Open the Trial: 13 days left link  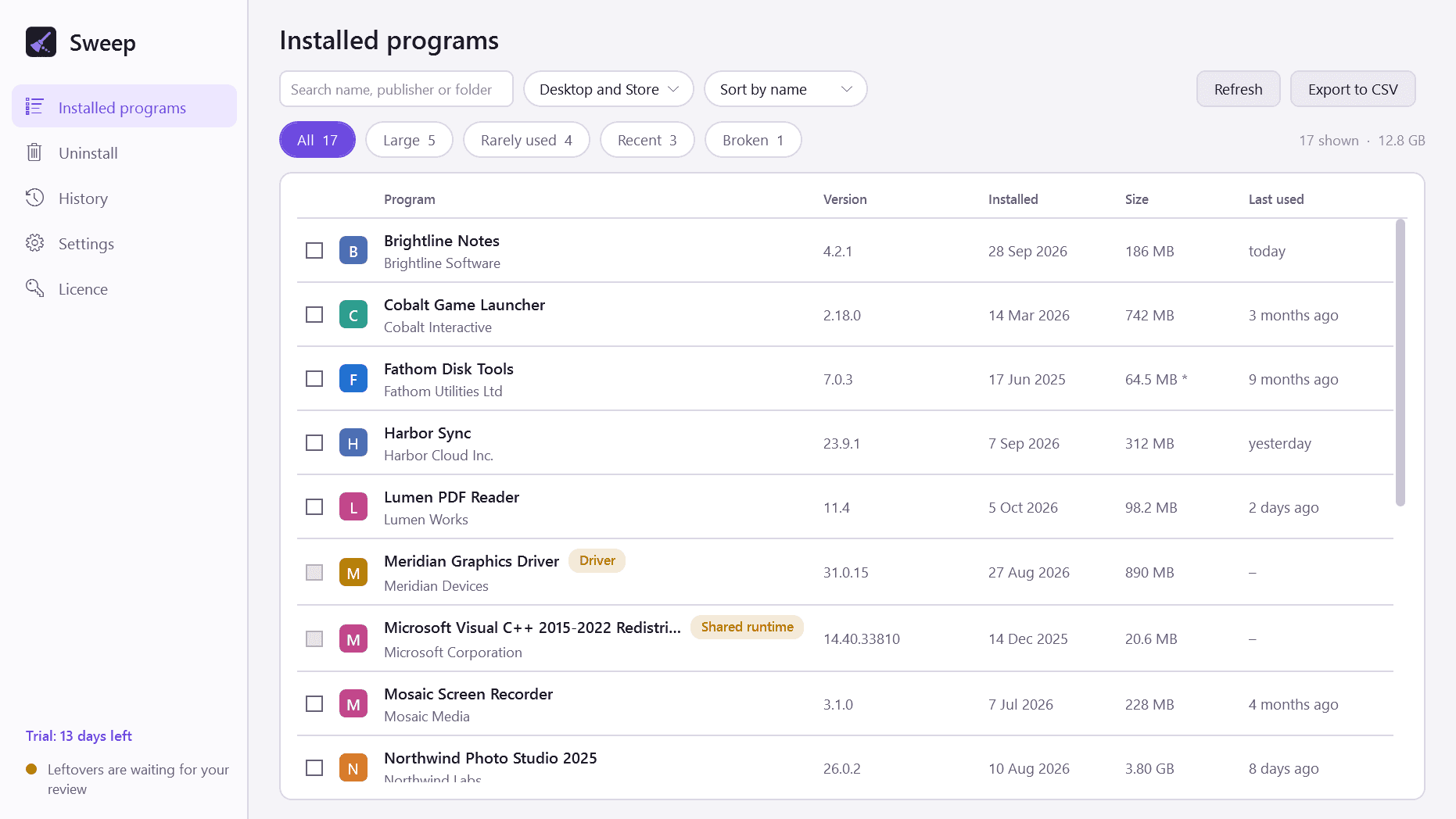pyautogui.click(x=78, y=736)
